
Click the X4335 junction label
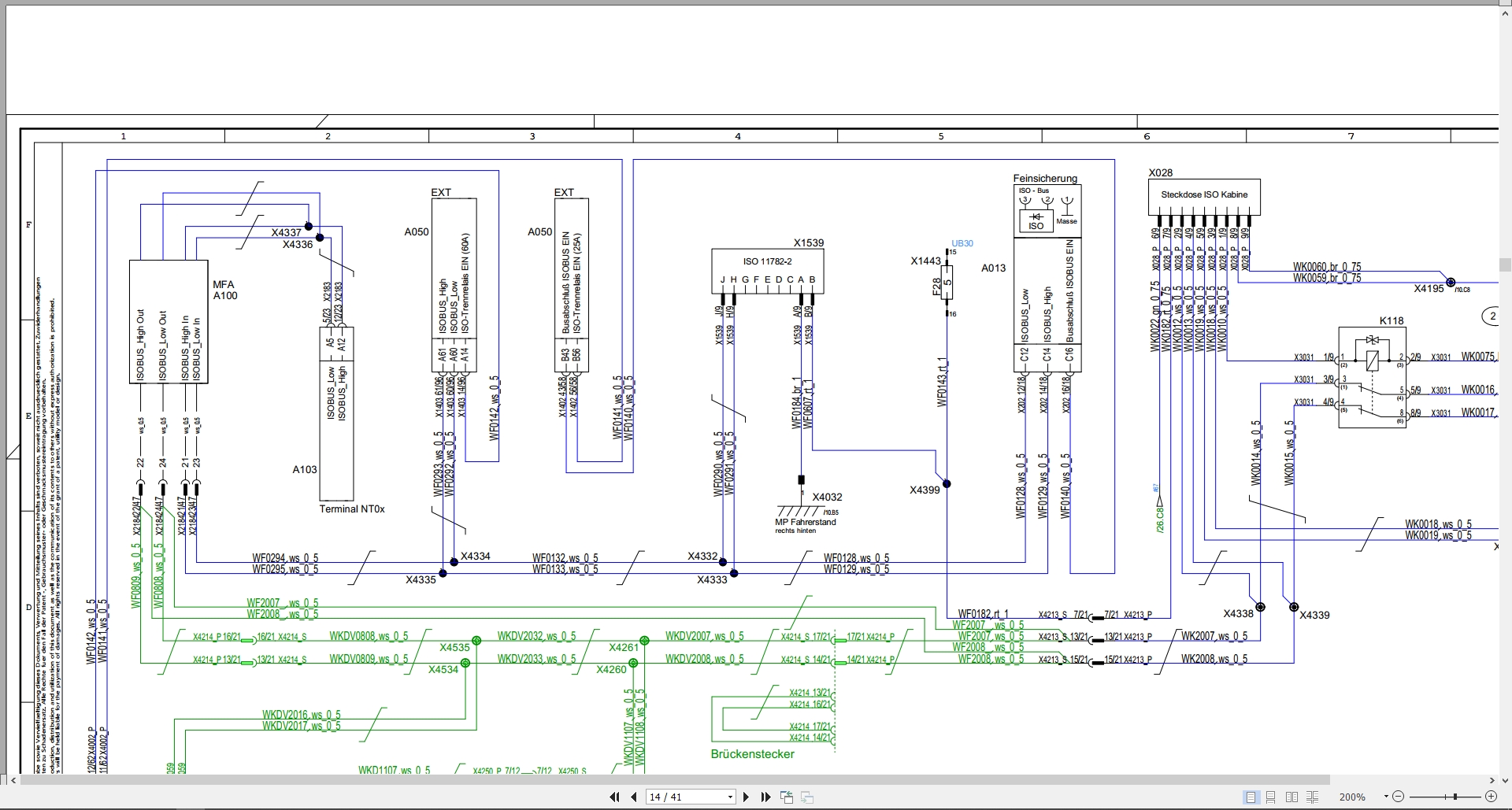[421, 579]
